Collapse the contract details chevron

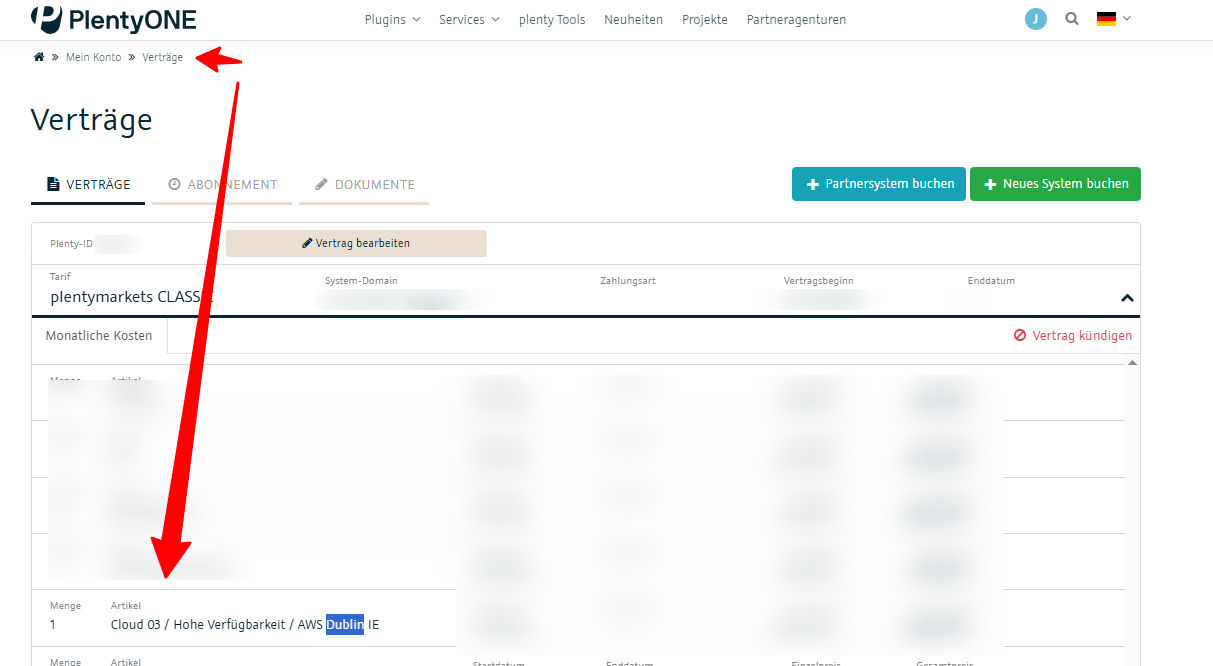pyautogui.click(x=1127, y=298)
